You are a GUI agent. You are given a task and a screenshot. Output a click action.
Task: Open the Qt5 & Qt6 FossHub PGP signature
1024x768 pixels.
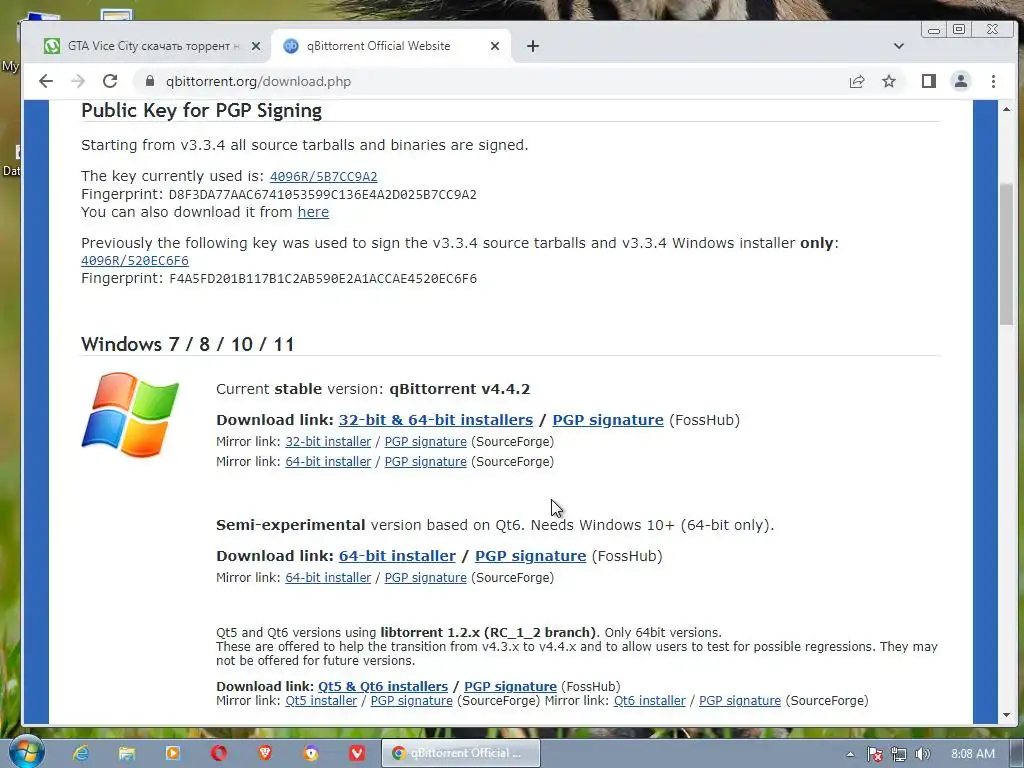tap(510, 686)
